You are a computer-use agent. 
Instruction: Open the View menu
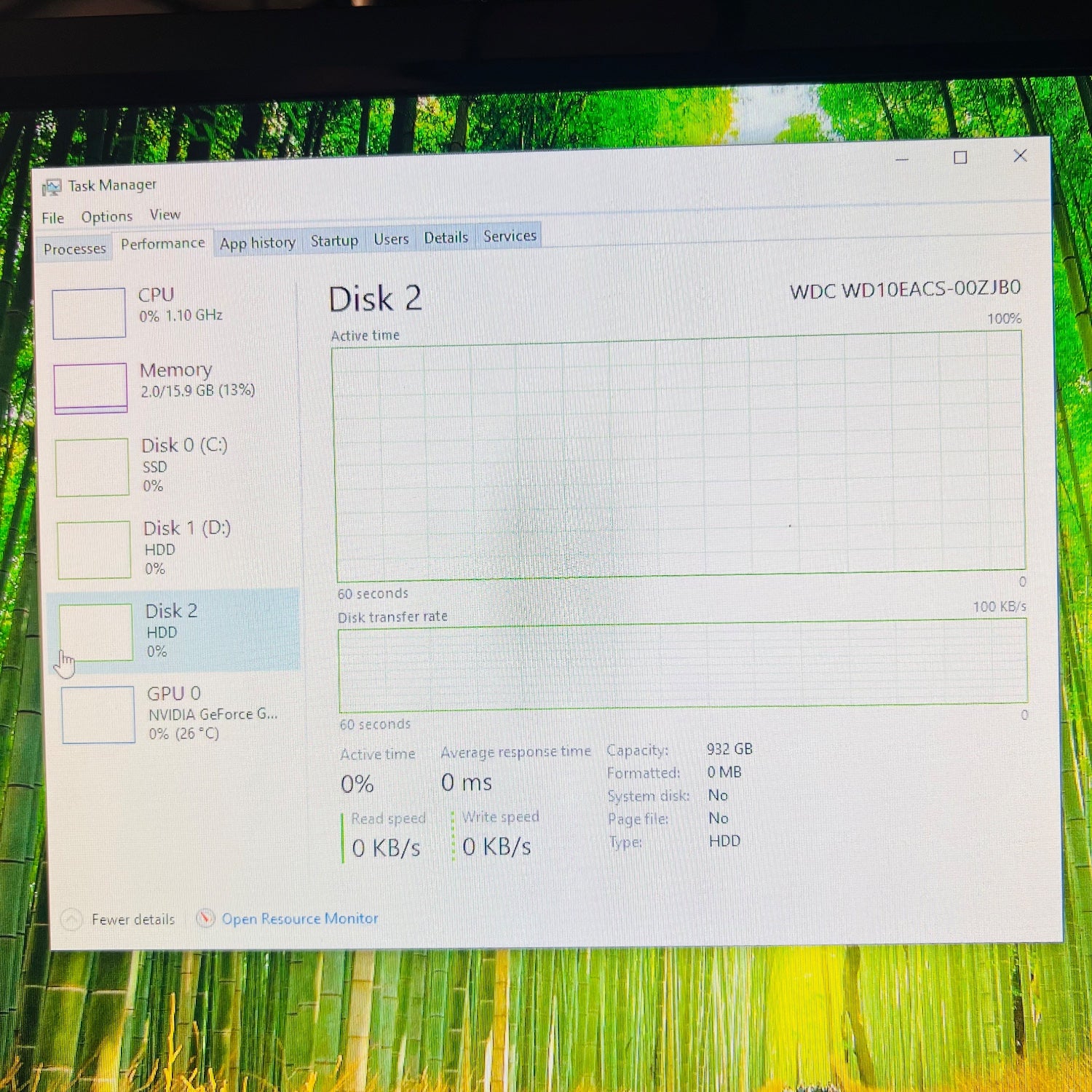click(x=165, y=215)
